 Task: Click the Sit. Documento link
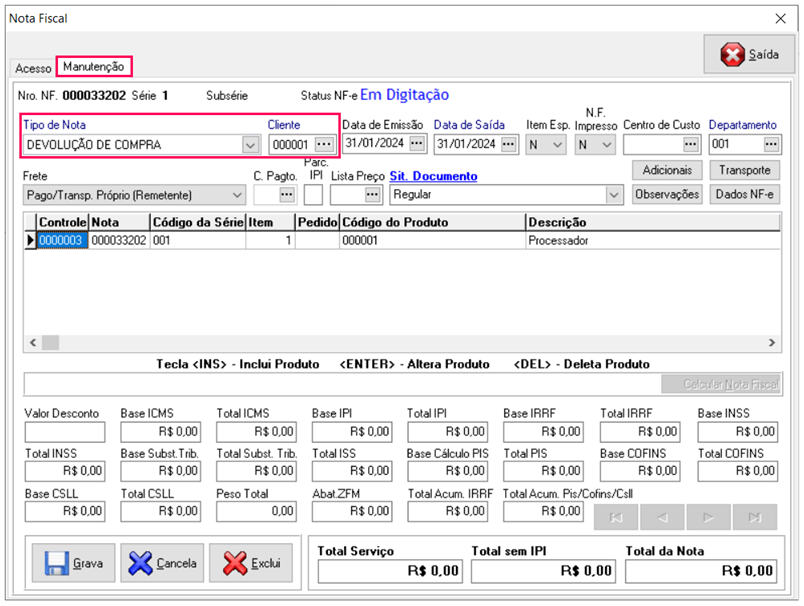click(433, 176)
